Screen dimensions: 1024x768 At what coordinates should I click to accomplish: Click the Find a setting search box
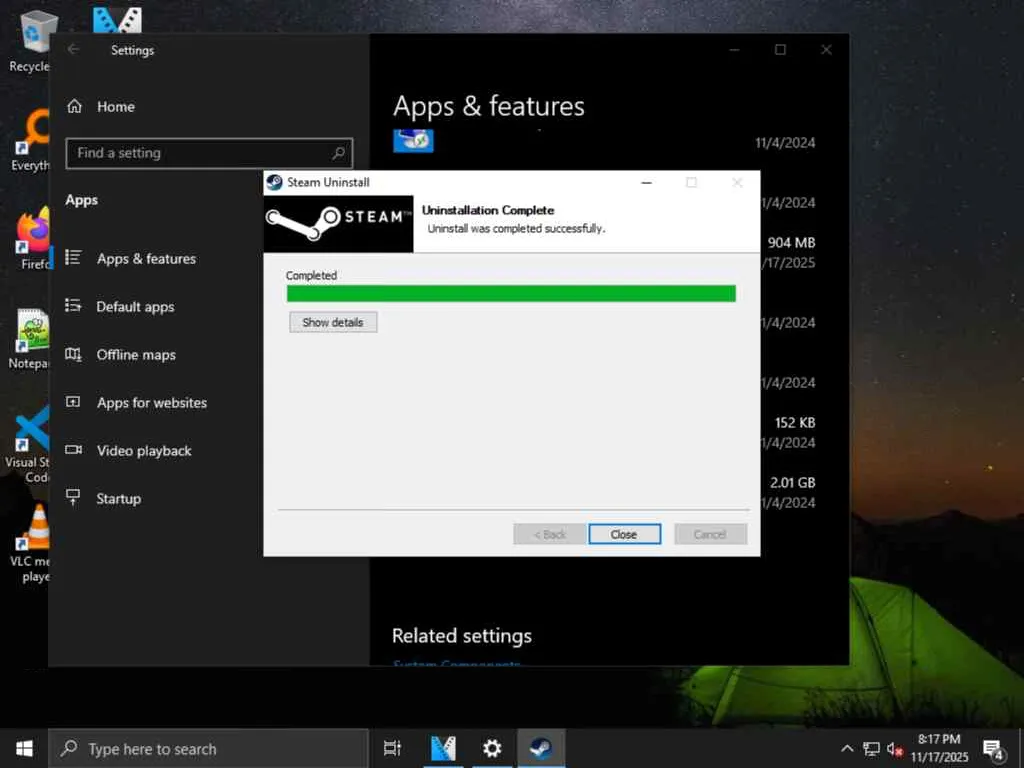[x=209, y=153]
